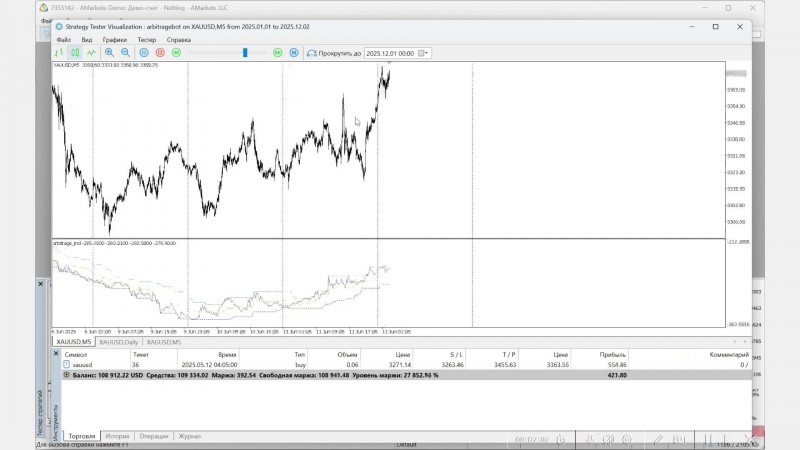Open the Графики menu
Viewport: 800px width, 450px height.
114,40
